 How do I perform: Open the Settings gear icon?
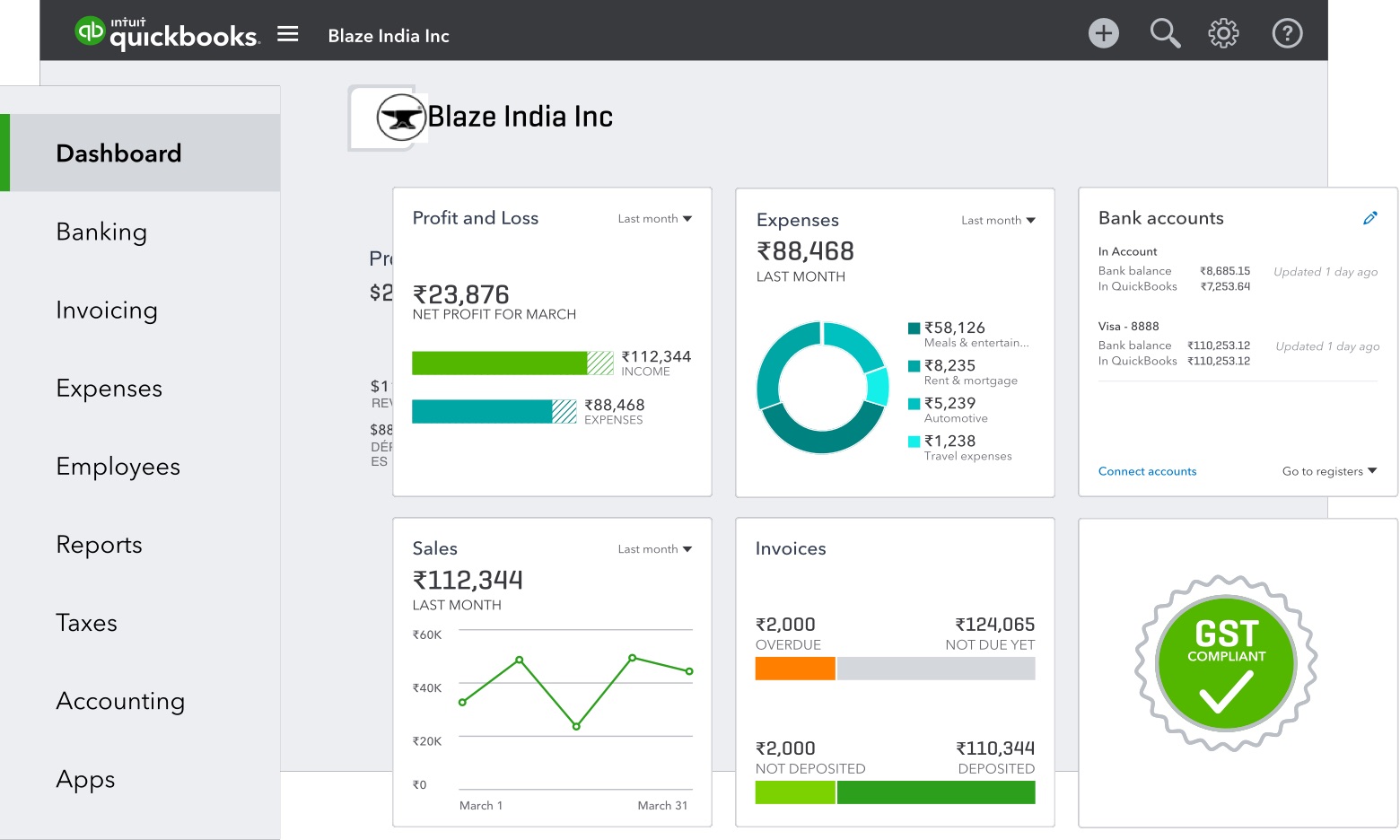[x=1223, y=34]
